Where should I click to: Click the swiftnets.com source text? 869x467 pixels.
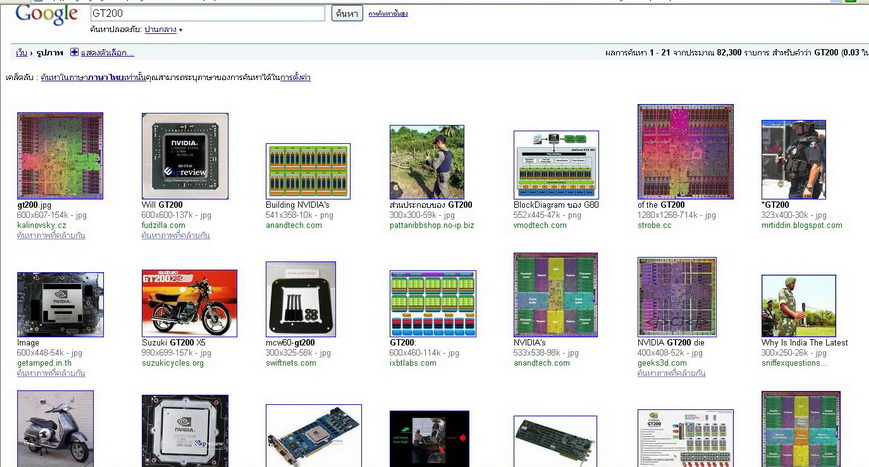click(291, 363)
